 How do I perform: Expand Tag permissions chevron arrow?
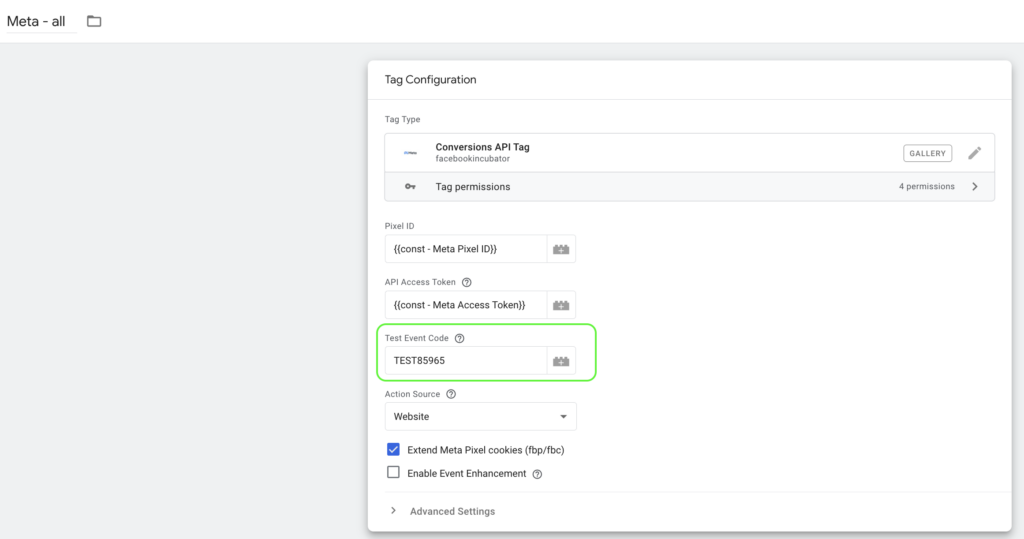point(974,187)
